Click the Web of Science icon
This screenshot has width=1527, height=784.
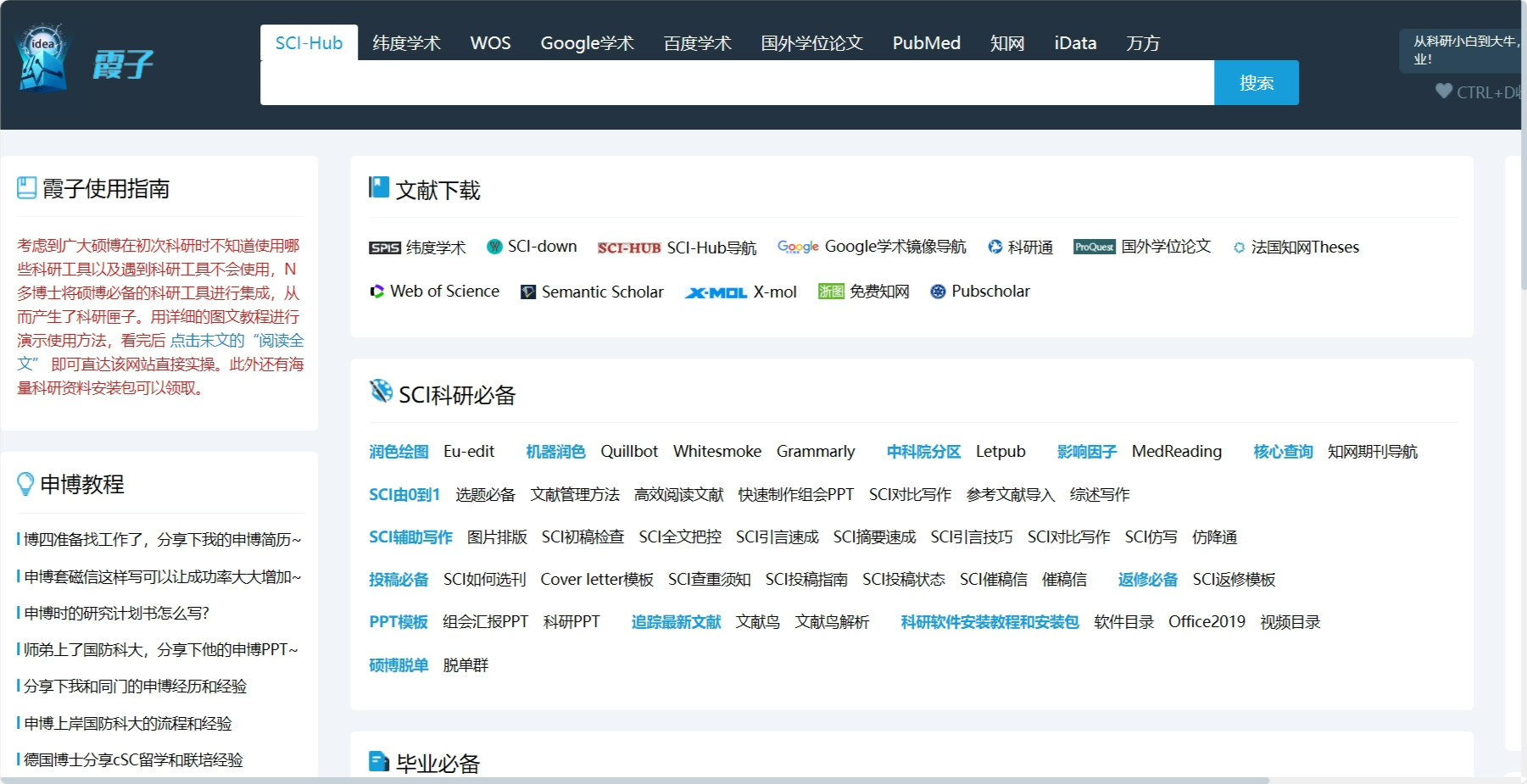[376, 292]
